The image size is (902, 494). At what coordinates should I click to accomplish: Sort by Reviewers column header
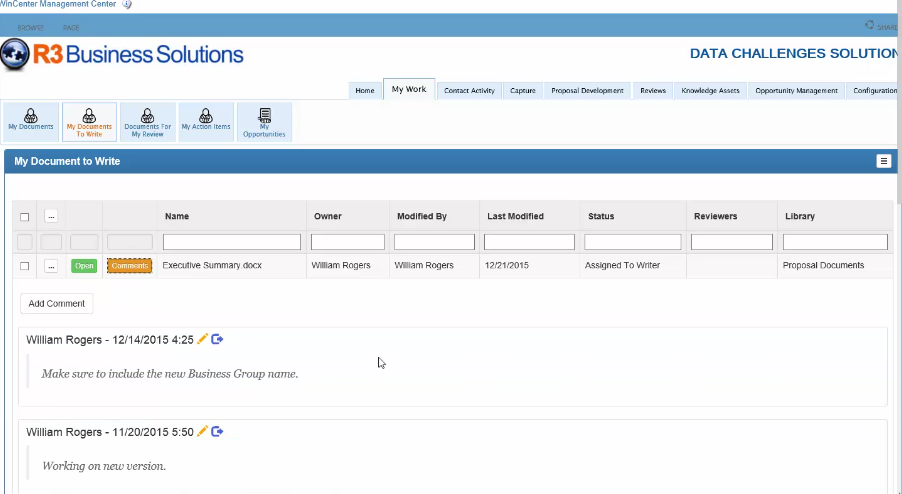[716, 216]
